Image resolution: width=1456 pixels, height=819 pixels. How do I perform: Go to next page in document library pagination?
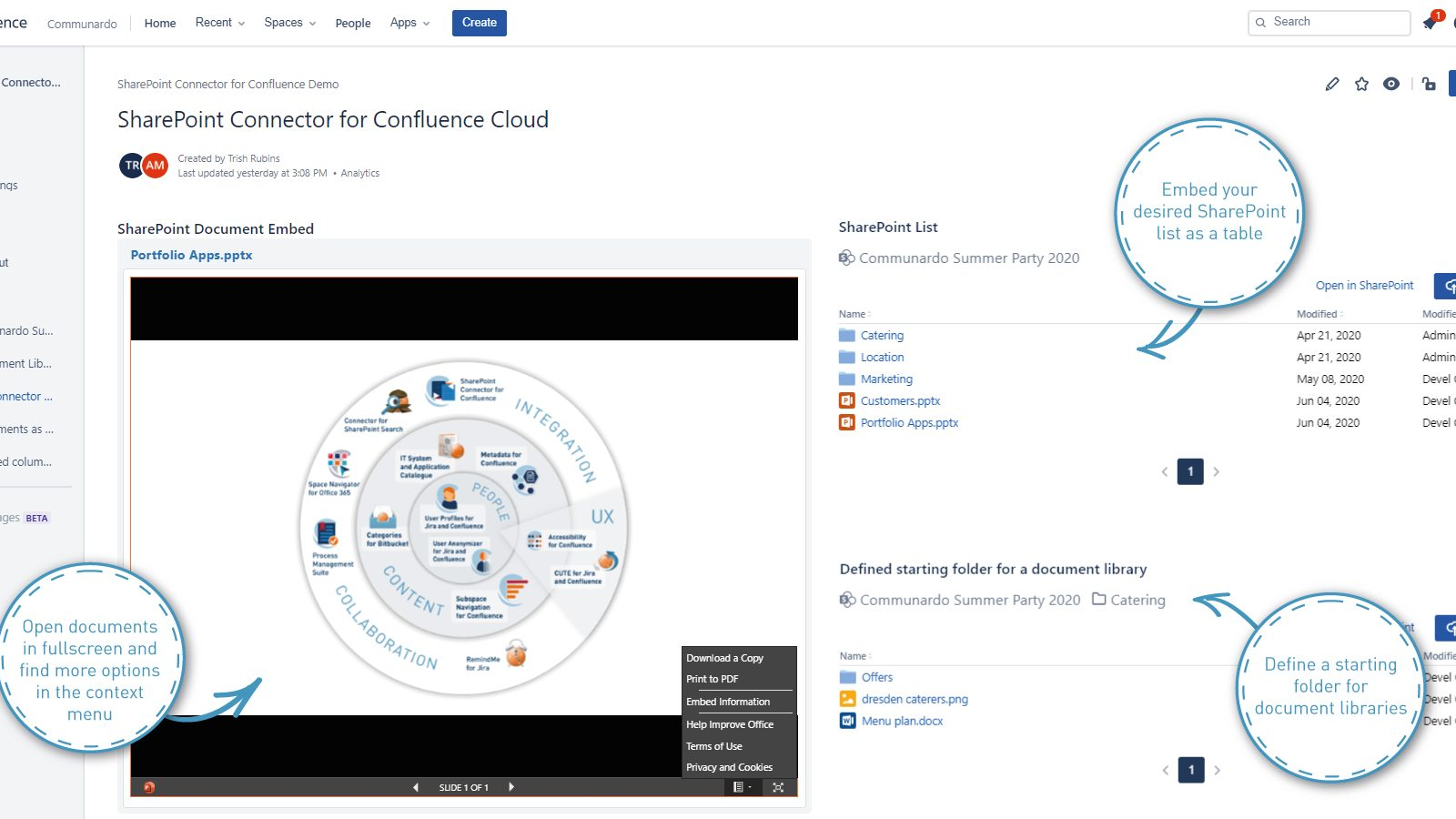(1218, 770)
